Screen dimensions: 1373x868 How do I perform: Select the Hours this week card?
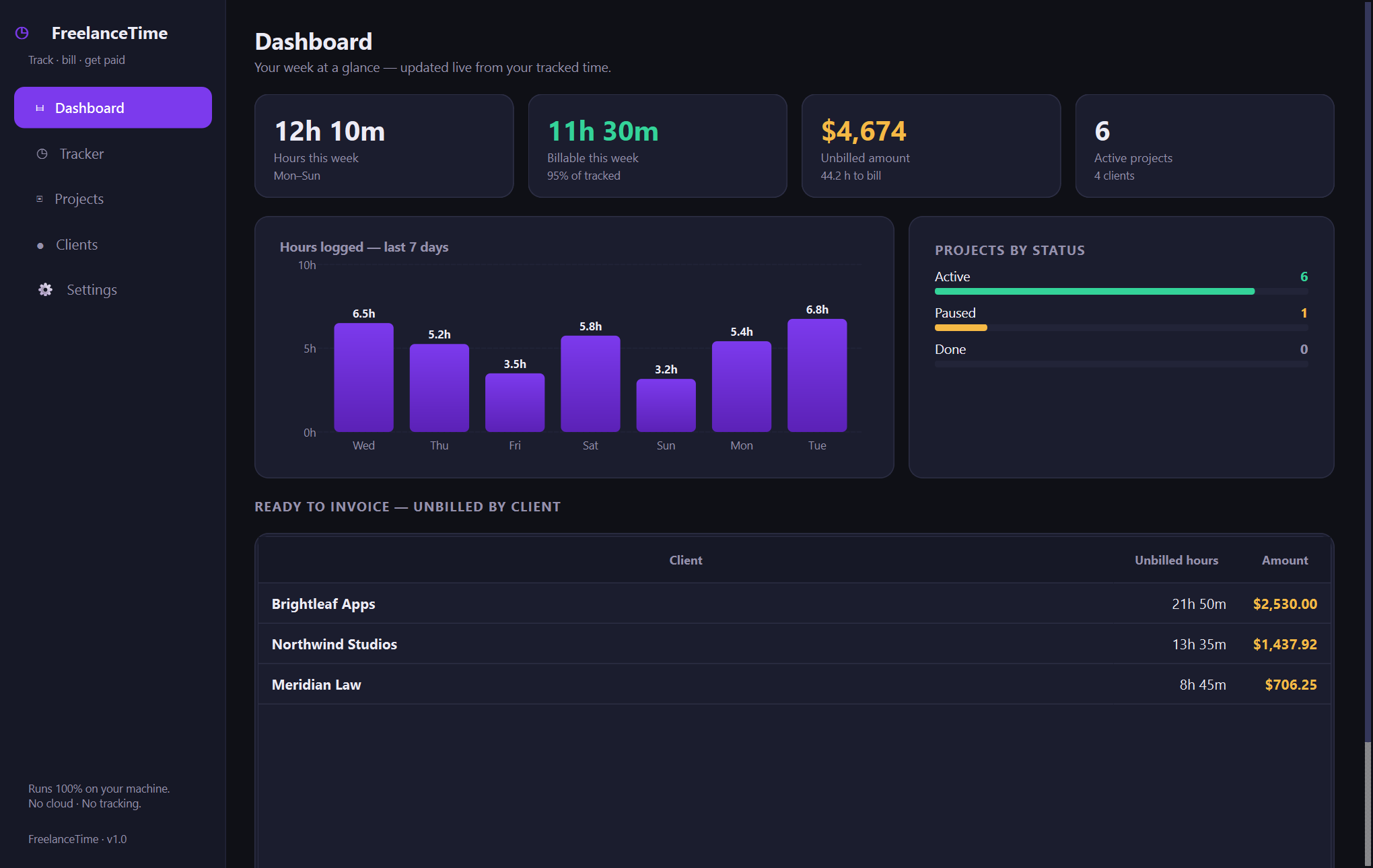(384, 146)
